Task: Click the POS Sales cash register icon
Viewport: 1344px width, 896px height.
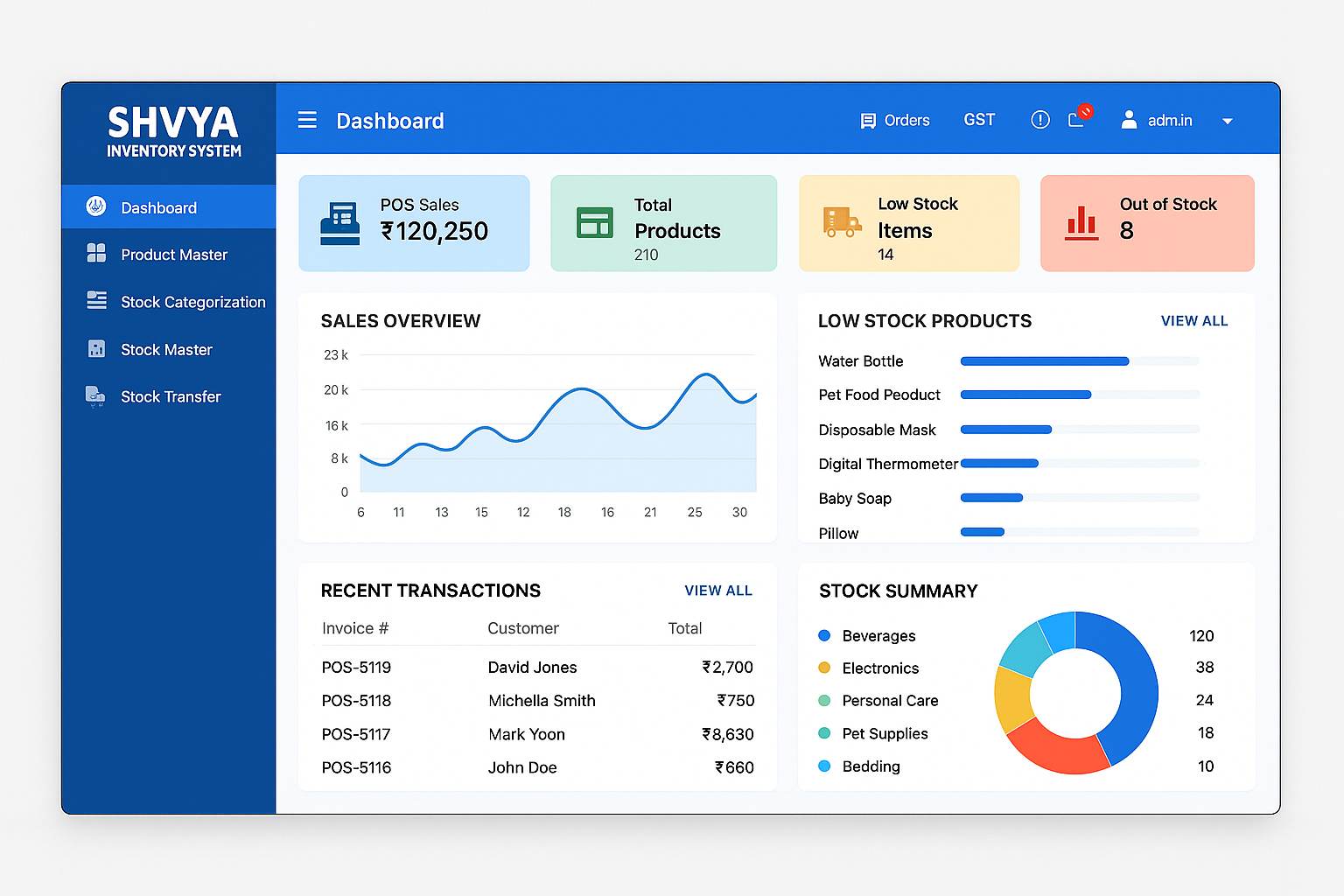Action: point(340,223)
